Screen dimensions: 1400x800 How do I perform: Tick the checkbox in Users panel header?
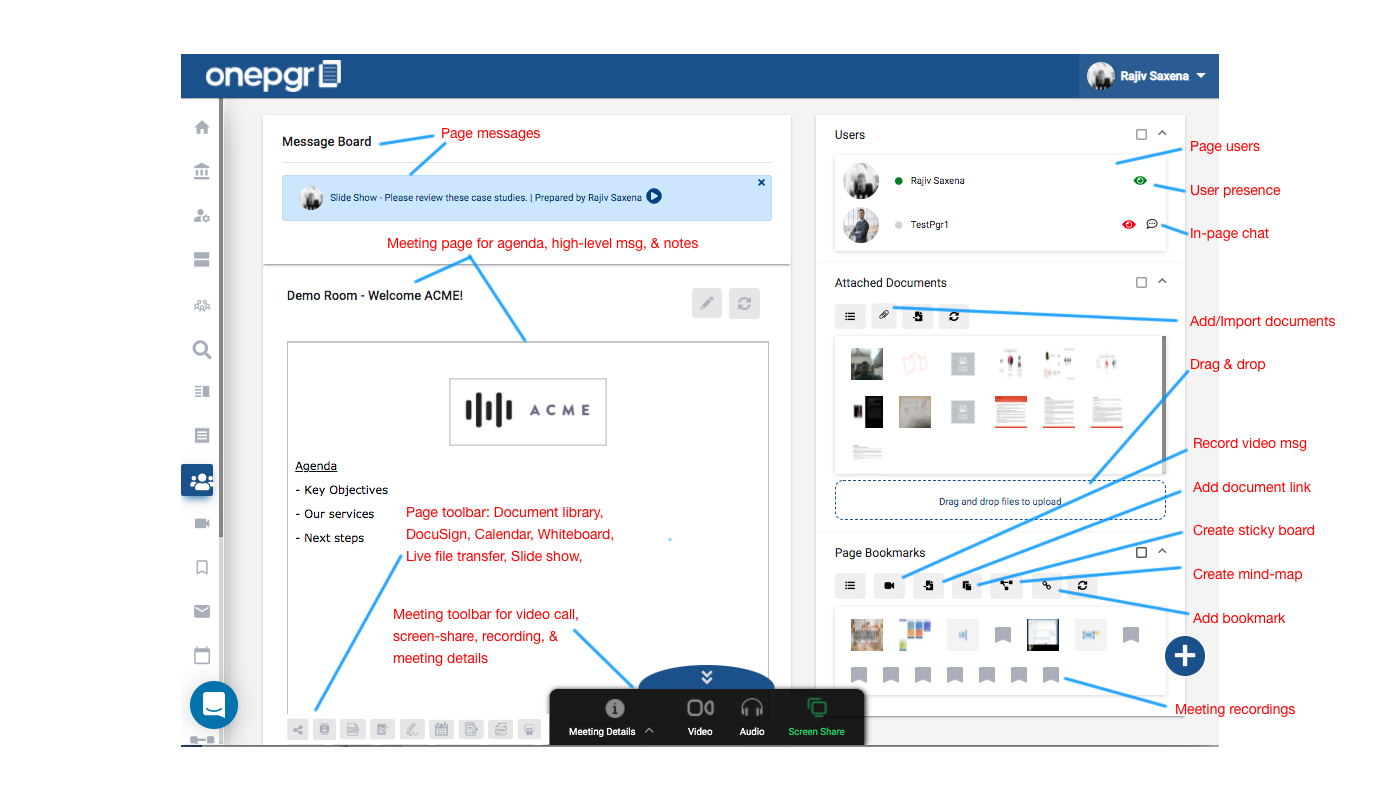(x=1141, y=134)
